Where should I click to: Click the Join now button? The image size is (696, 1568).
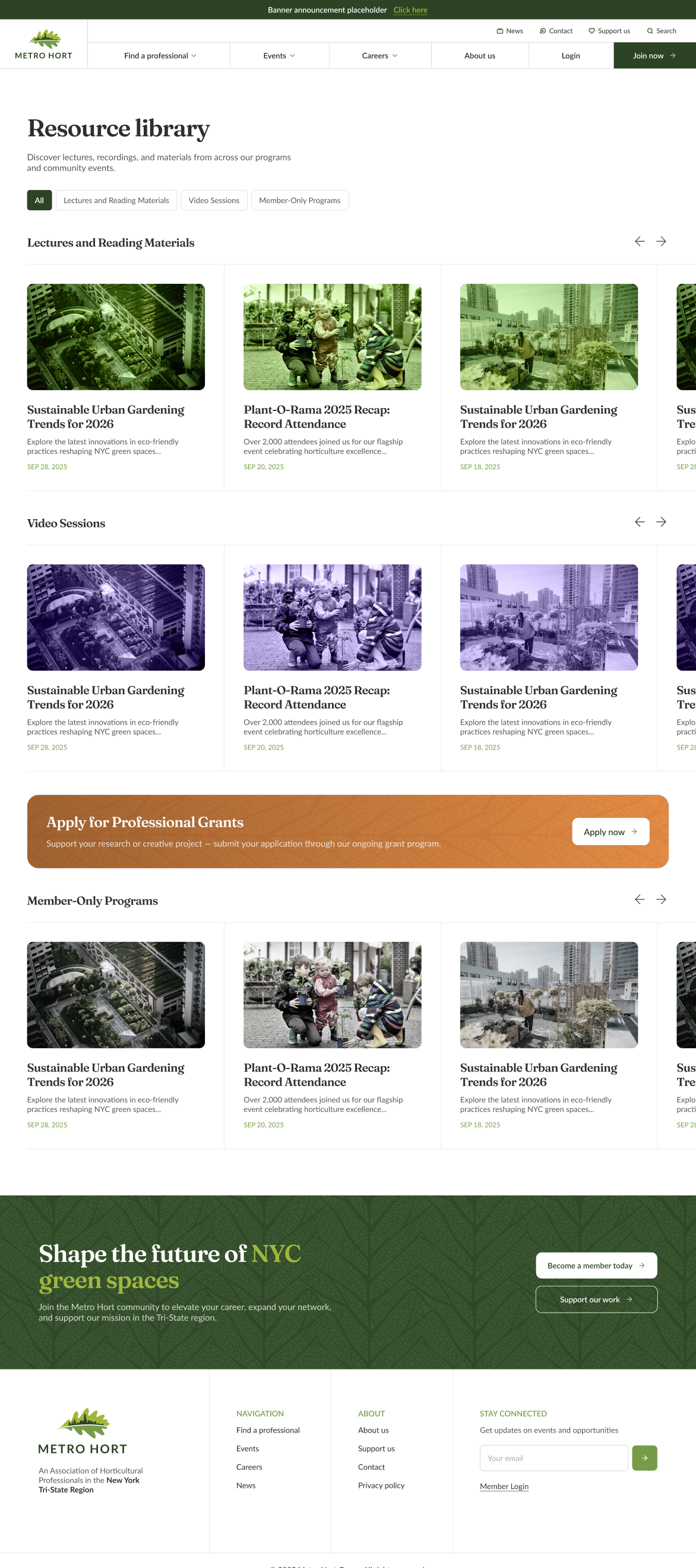point(654,56)
